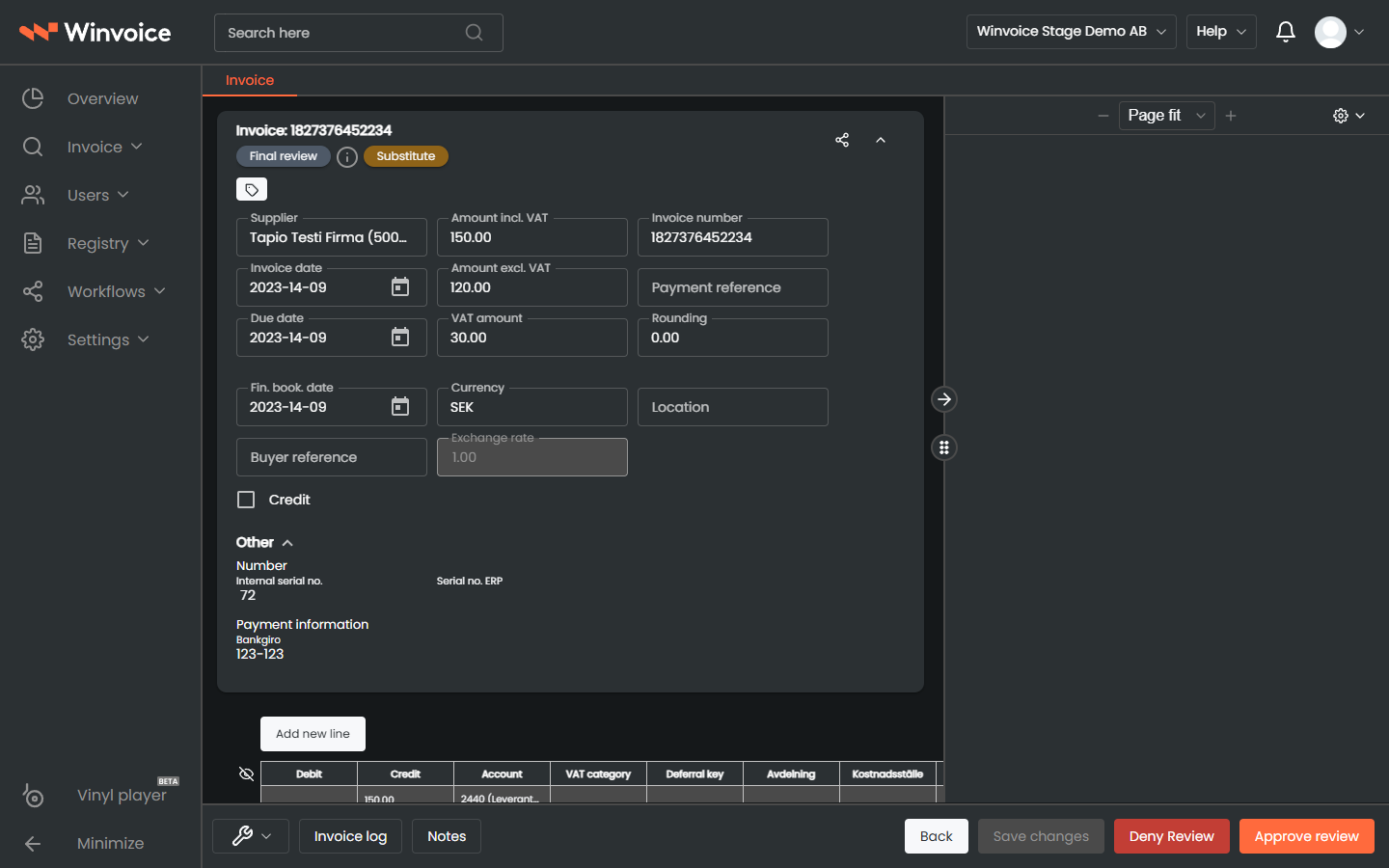Open the wrench tools dropdown

(x=253, y=836)
